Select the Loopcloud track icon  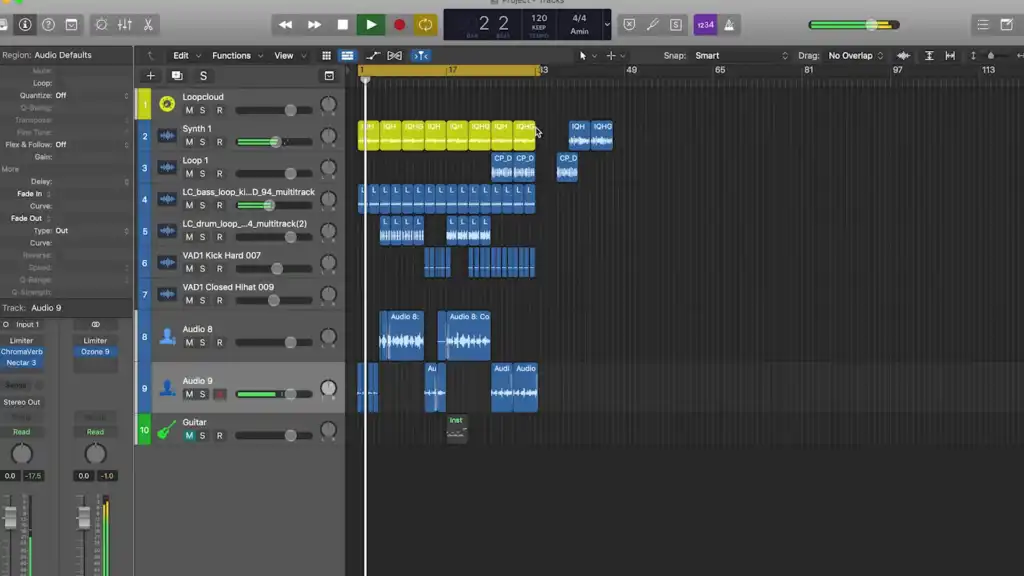pyautogui.click(x=167, y=104)
